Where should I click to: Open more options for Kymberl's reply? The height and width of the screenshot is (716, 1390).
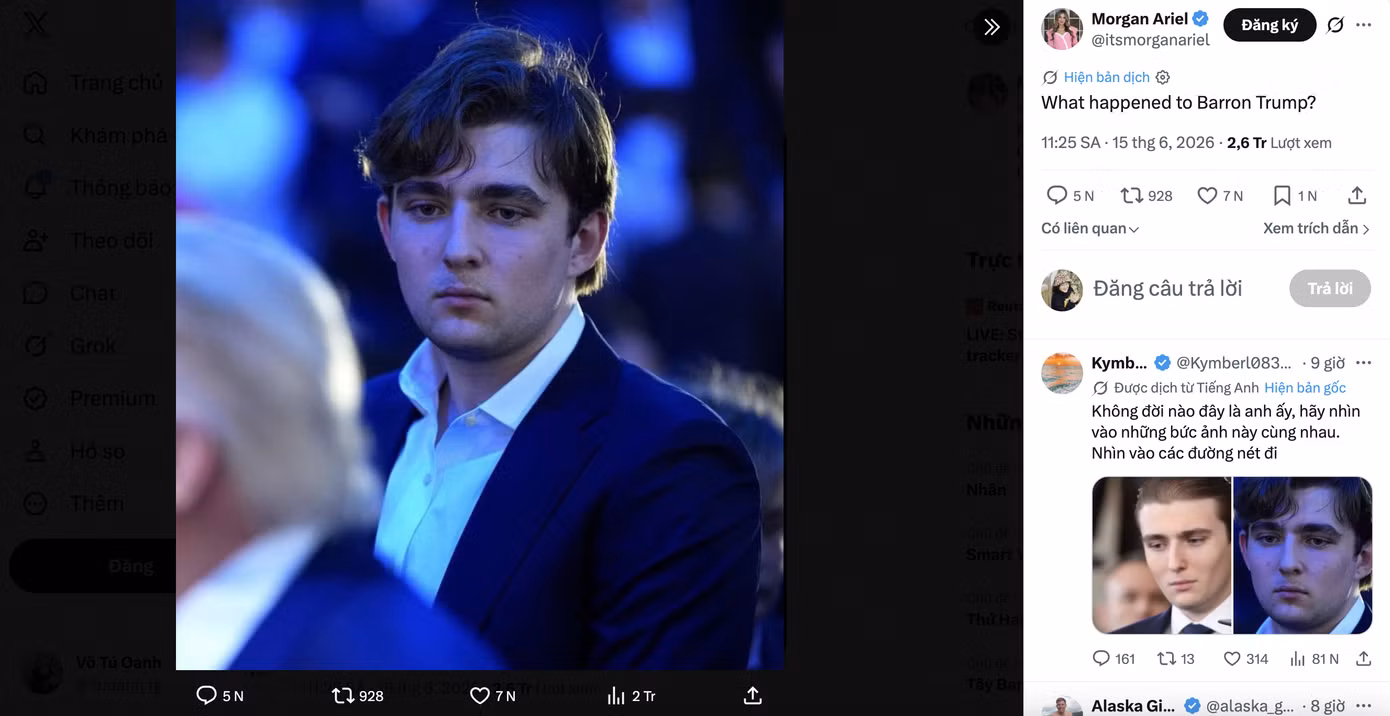point(1364,362)
